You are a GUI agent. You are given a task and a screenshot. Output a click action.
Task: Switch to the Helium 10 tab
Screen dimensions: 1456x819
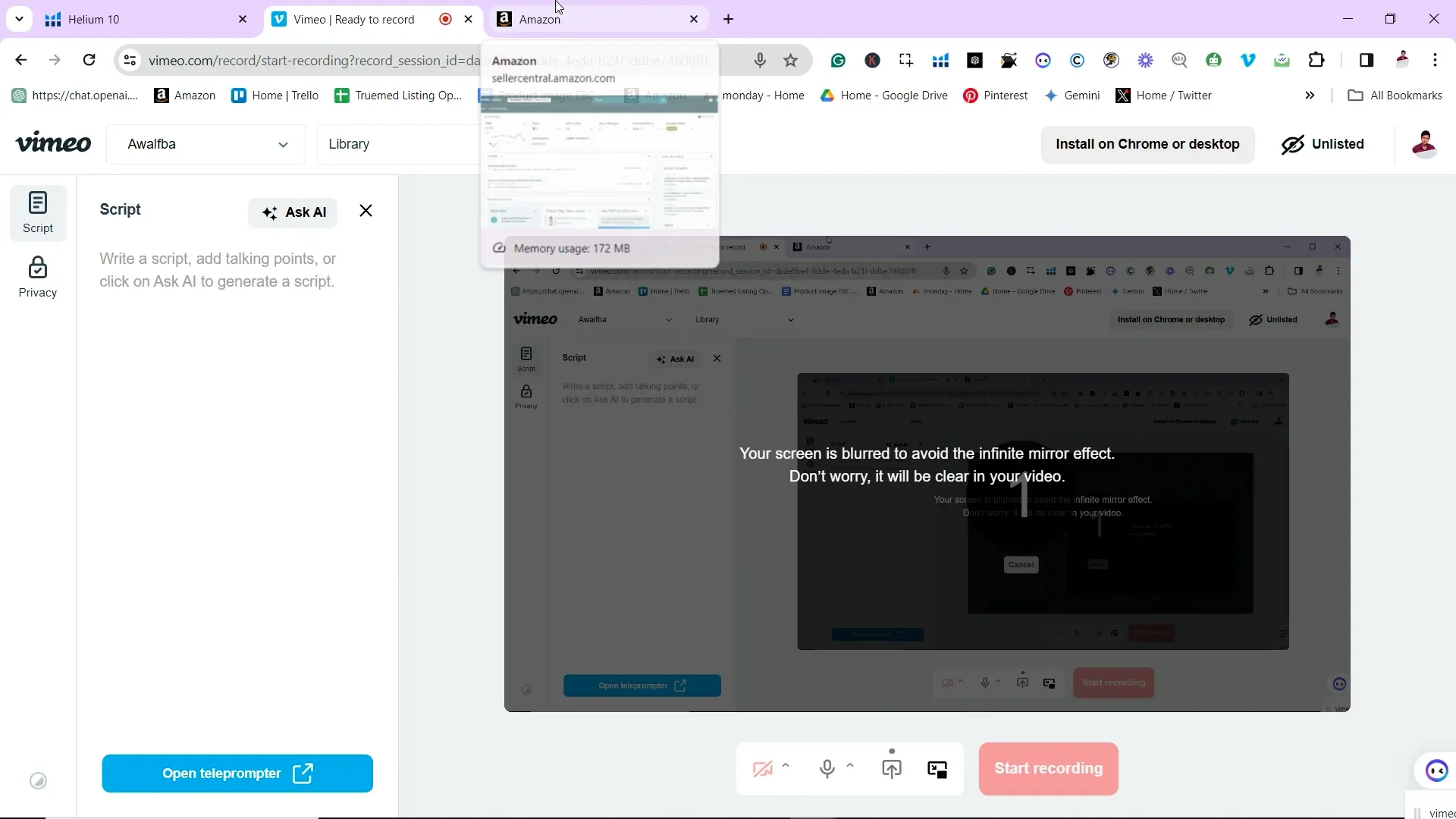coord(146,20)
